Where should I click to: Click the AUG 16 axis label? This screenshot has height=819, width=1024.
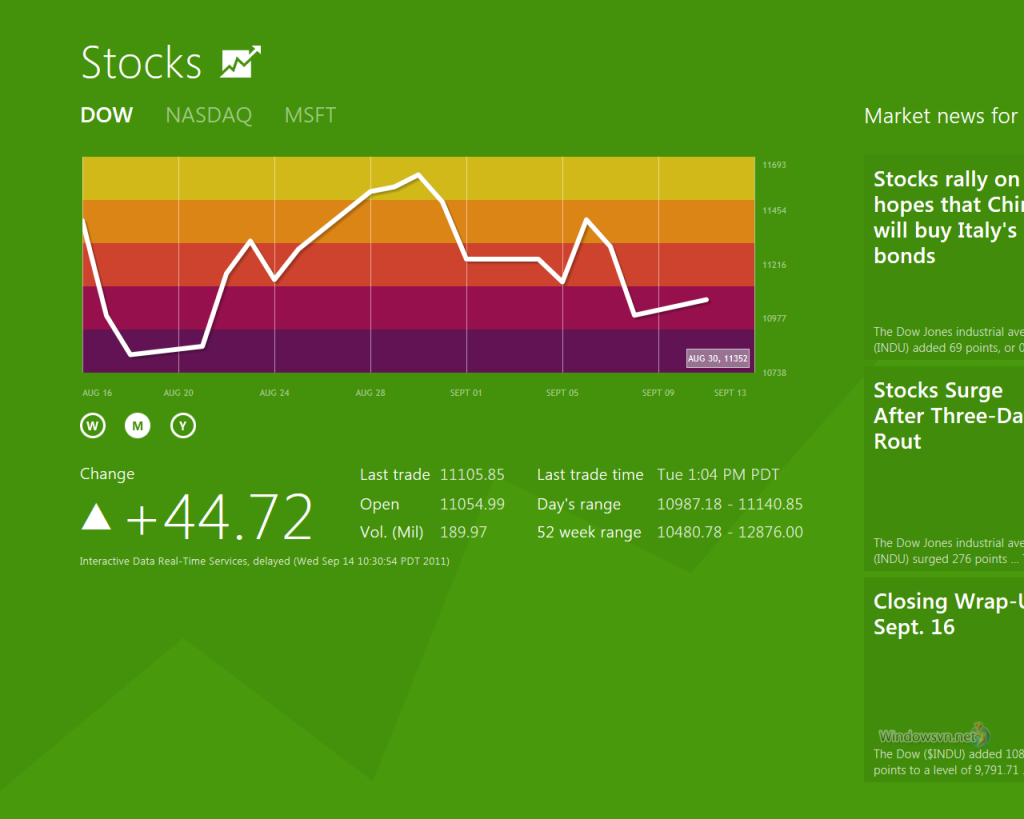click(x=97, y=393)
